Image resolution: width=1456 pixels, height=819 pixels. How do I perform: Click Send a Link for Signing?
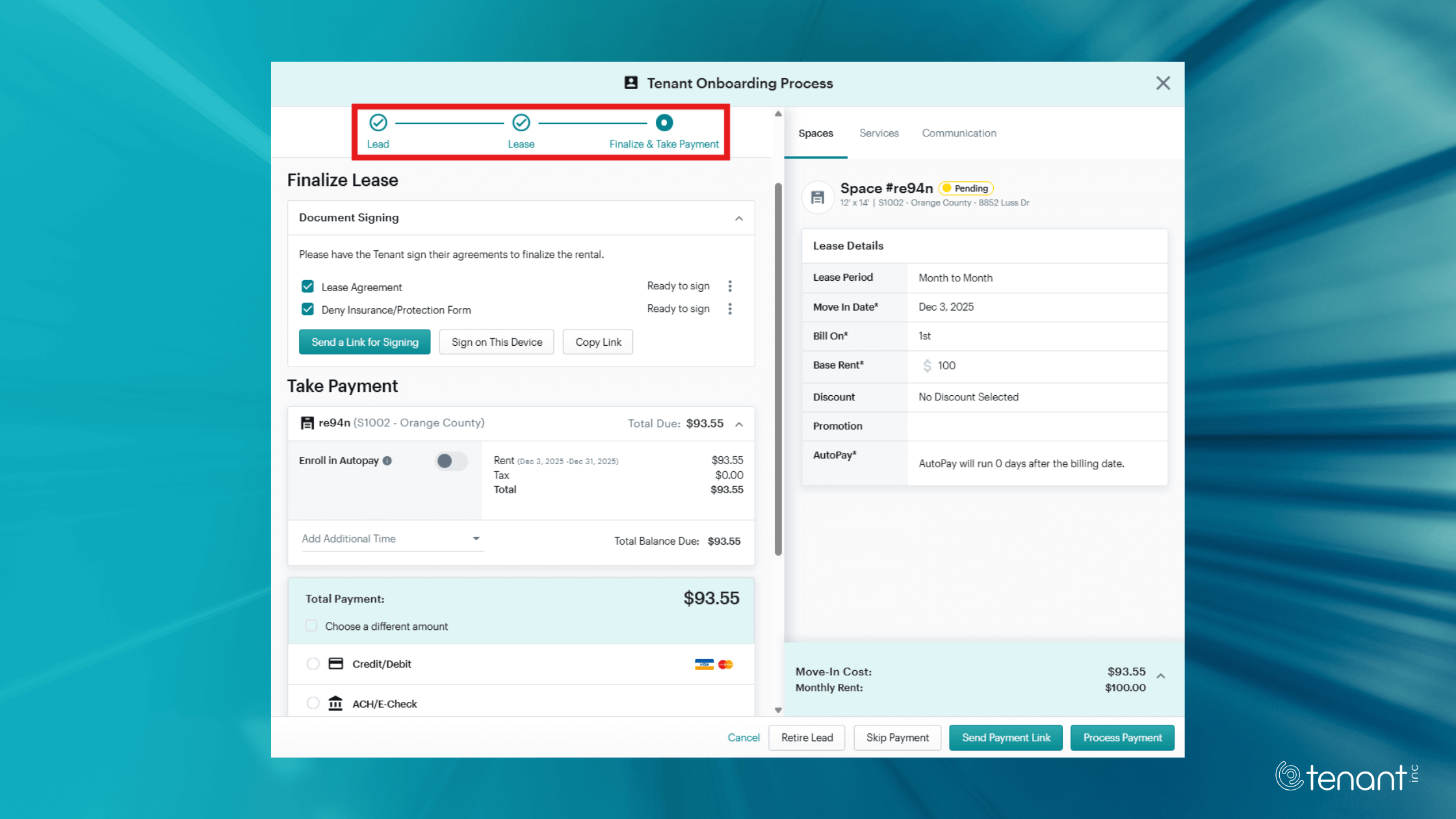(364, 341)
